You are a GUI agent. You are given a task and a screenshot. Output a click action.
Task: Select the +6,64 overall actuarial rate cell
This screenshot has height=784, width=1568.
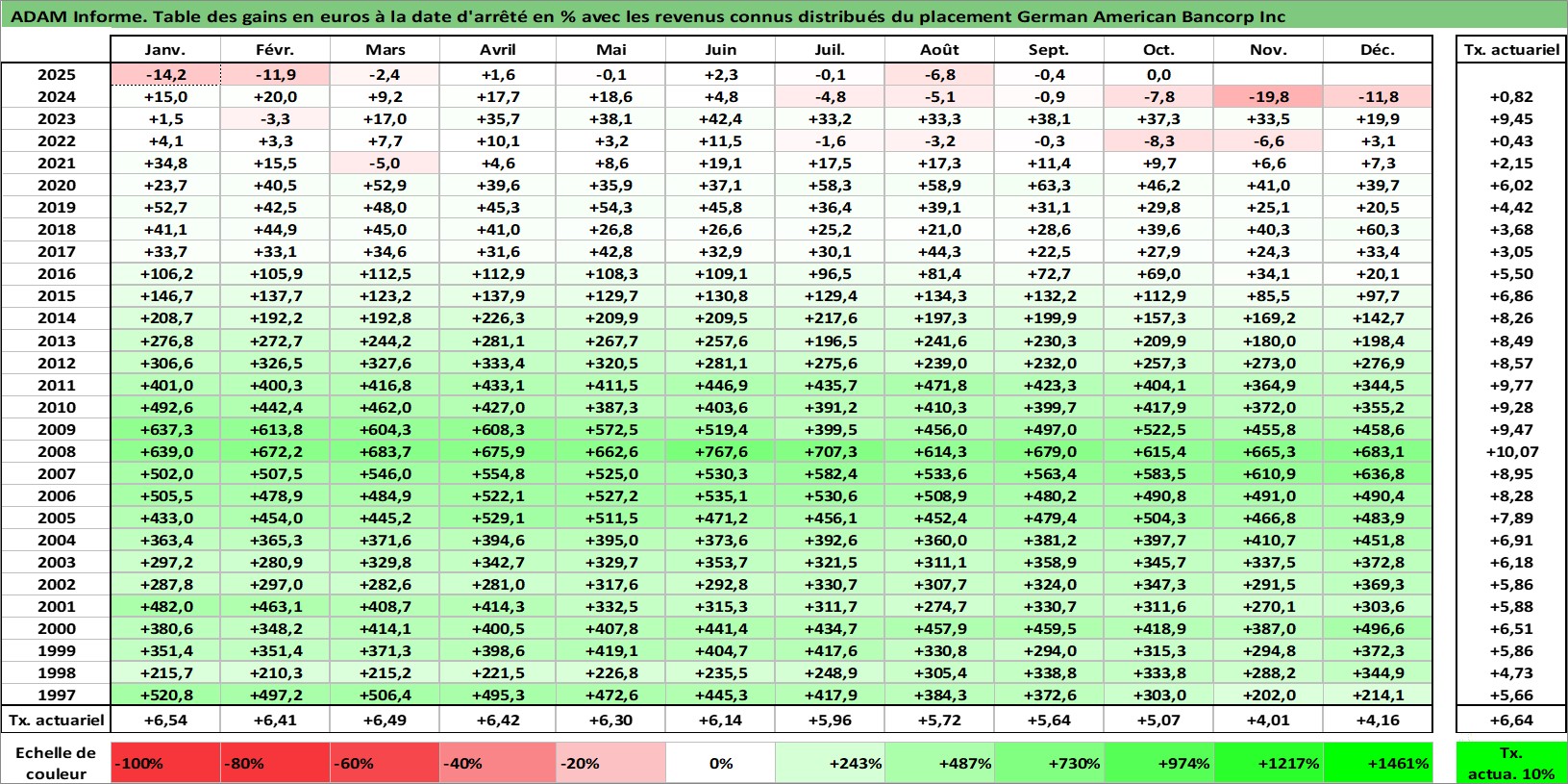coord(1511,720)
